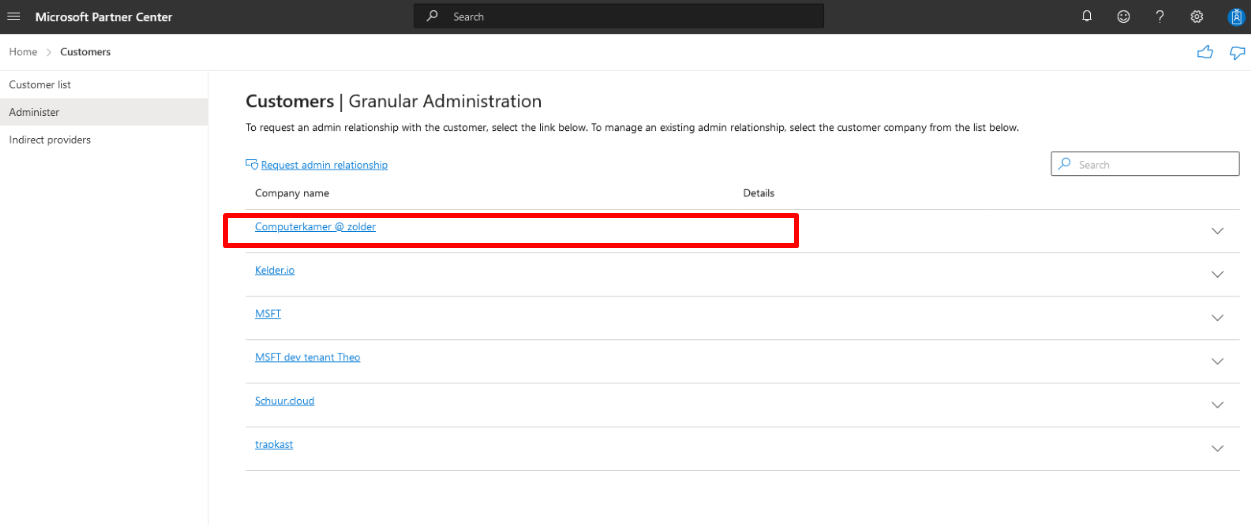Expand the Schuur.cloud row chevron

(x=1217, y=405)
